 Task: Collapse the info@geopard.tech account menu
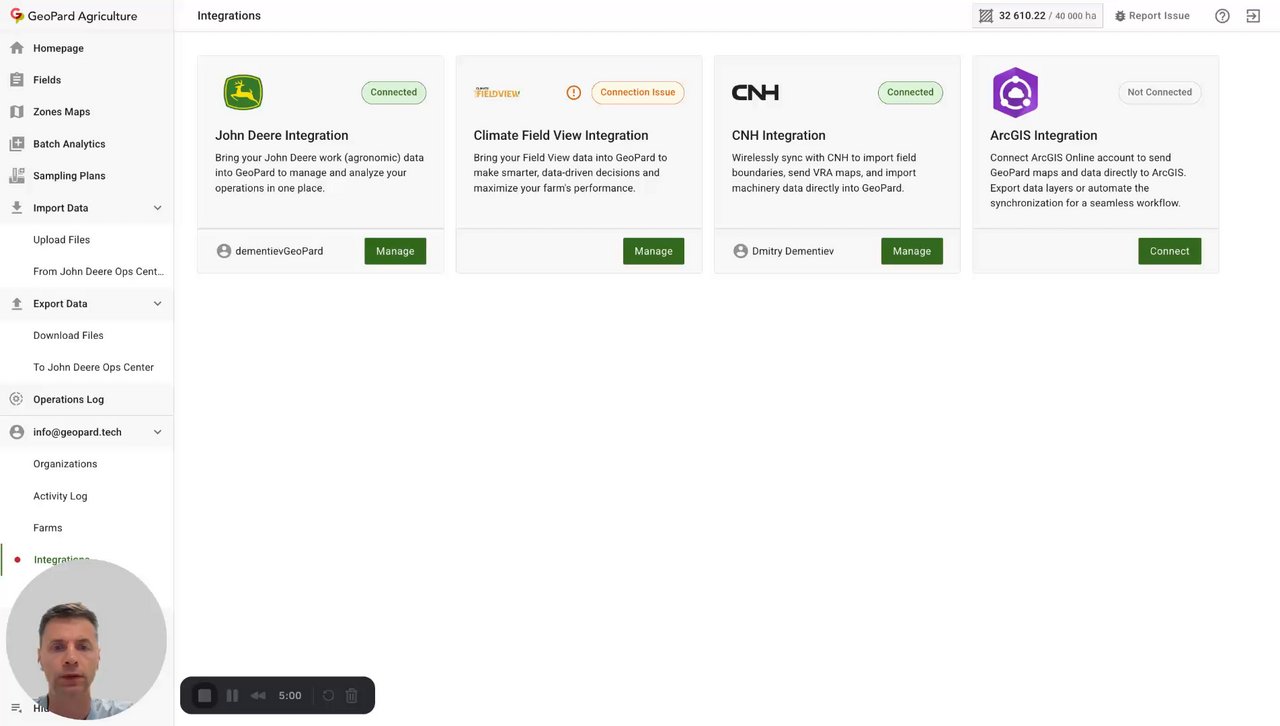tap(157, 432)
